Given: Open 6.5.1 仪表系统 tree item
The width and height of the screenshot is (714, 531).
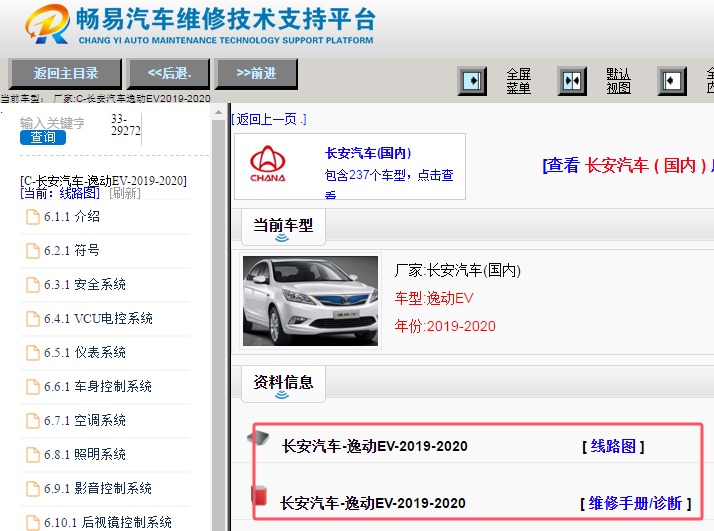Looking at the screenshot, I should point(85,352).
